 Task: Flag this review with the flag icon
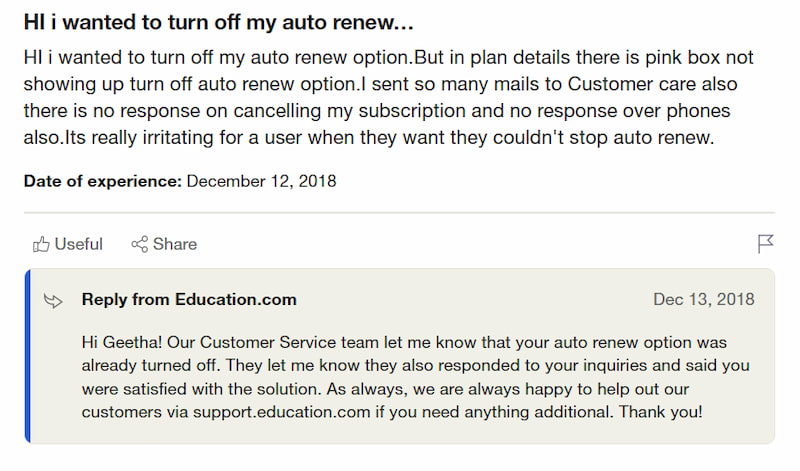(765, 244)
